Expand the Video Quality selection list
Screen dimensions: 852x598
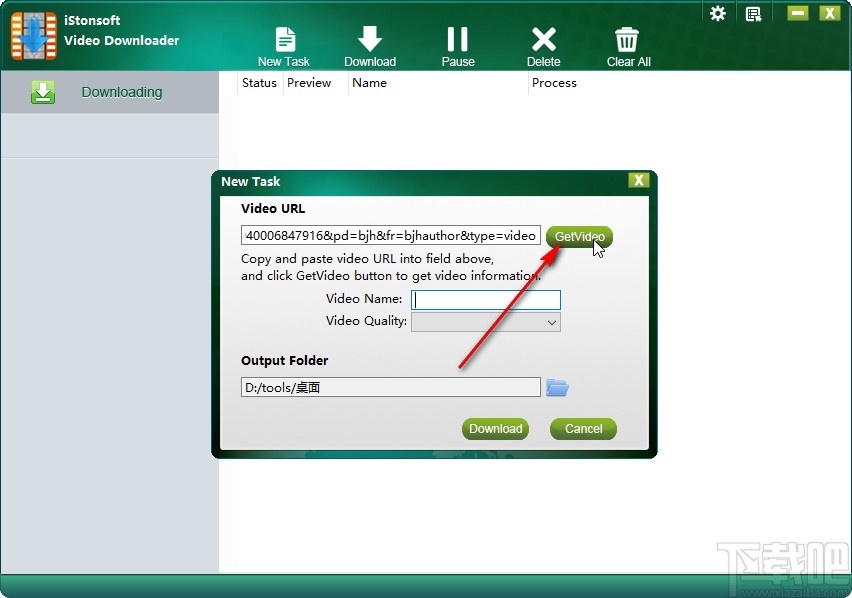(x=550, y=321)
